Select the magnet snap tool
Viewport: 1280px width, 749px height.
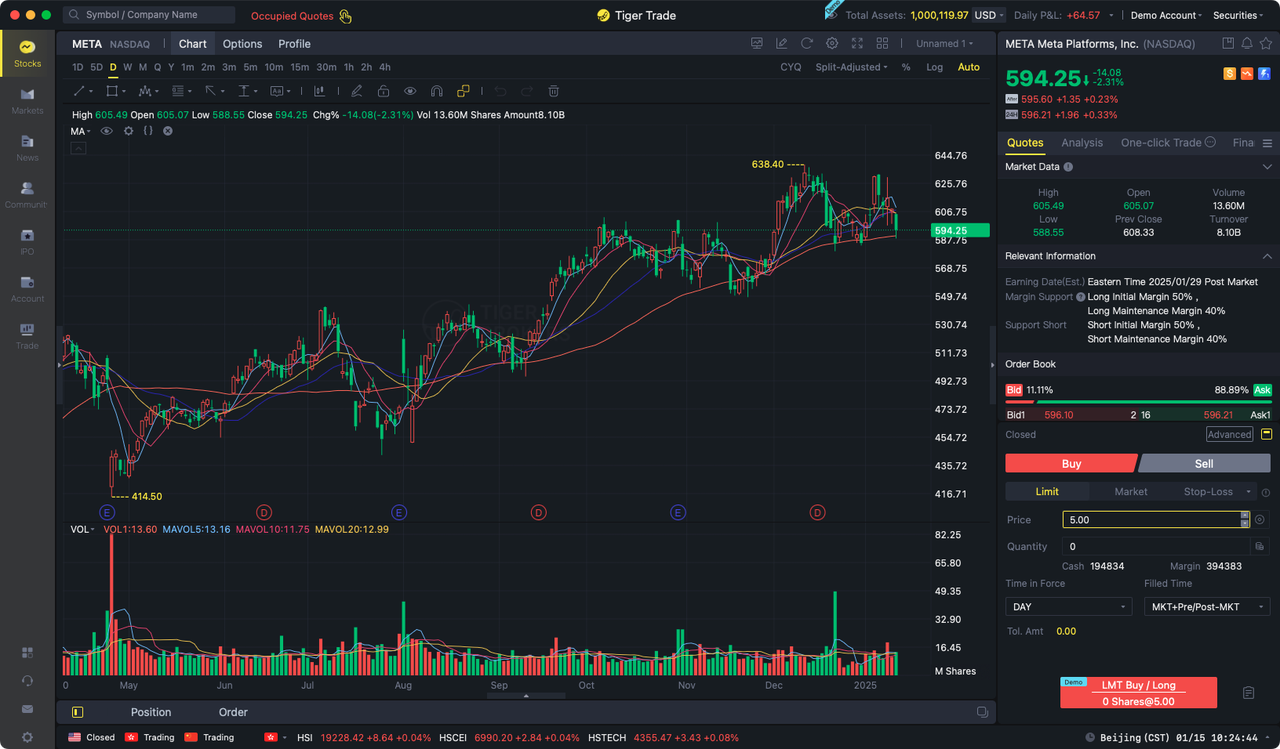(x=436, y=91)
